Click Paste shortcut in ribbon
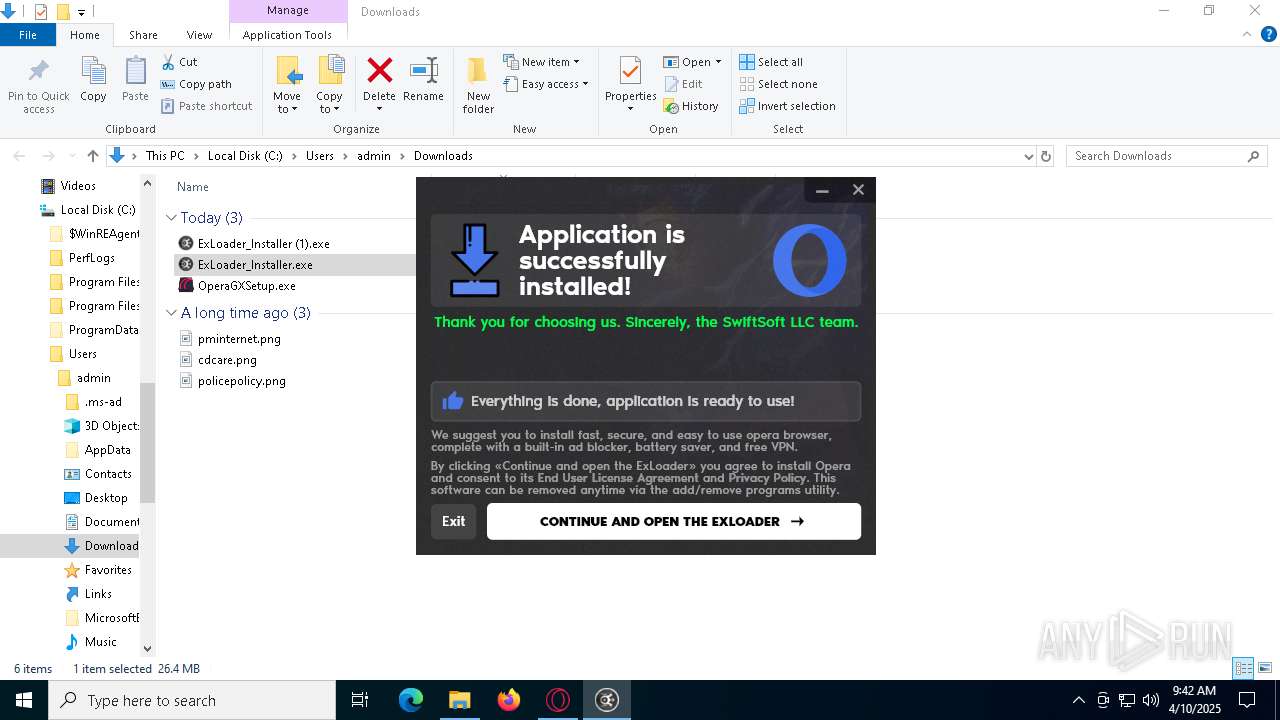 (x=206, y=106)
